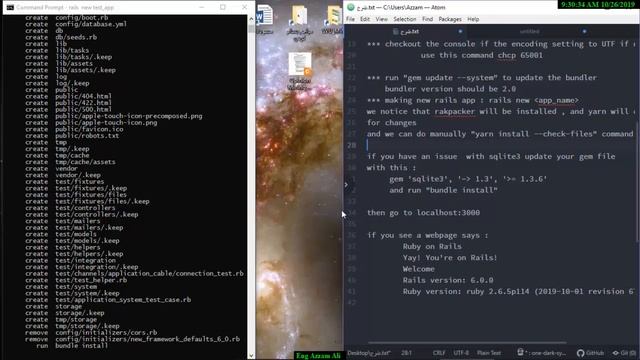Change UTF-8 encoding in status bar

(461, 353)
